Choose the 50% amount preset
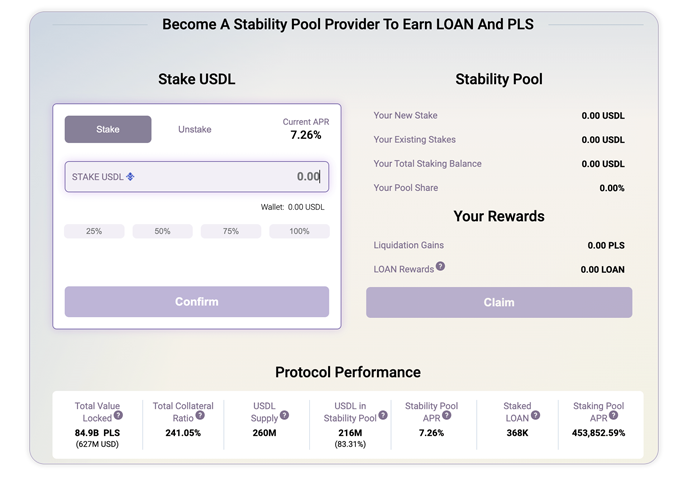The height and width of the screenshot is (479, 688). pos(162,231)
